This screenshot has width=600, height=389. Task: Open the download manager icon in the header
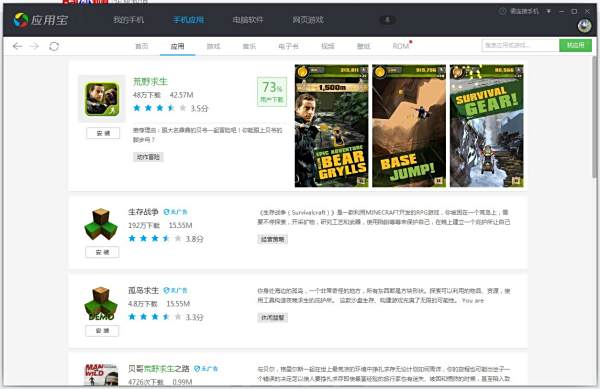pos(387,20)
